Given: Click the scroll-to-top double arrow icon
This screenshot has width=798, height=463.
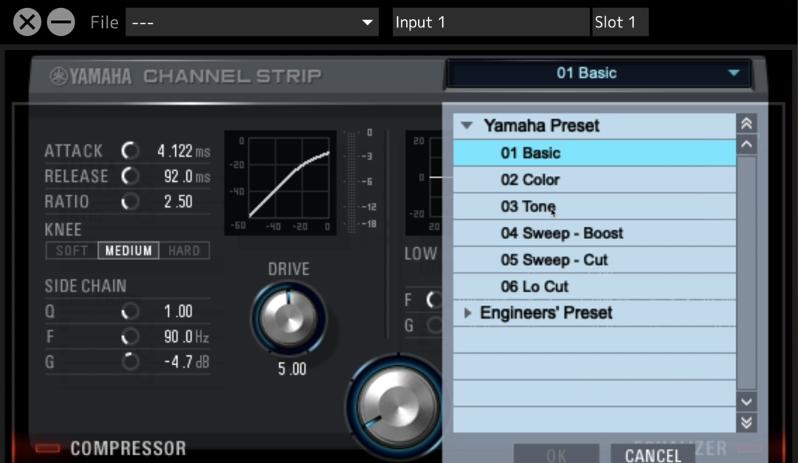Looking at the screenshot, I should coord(747,124).
